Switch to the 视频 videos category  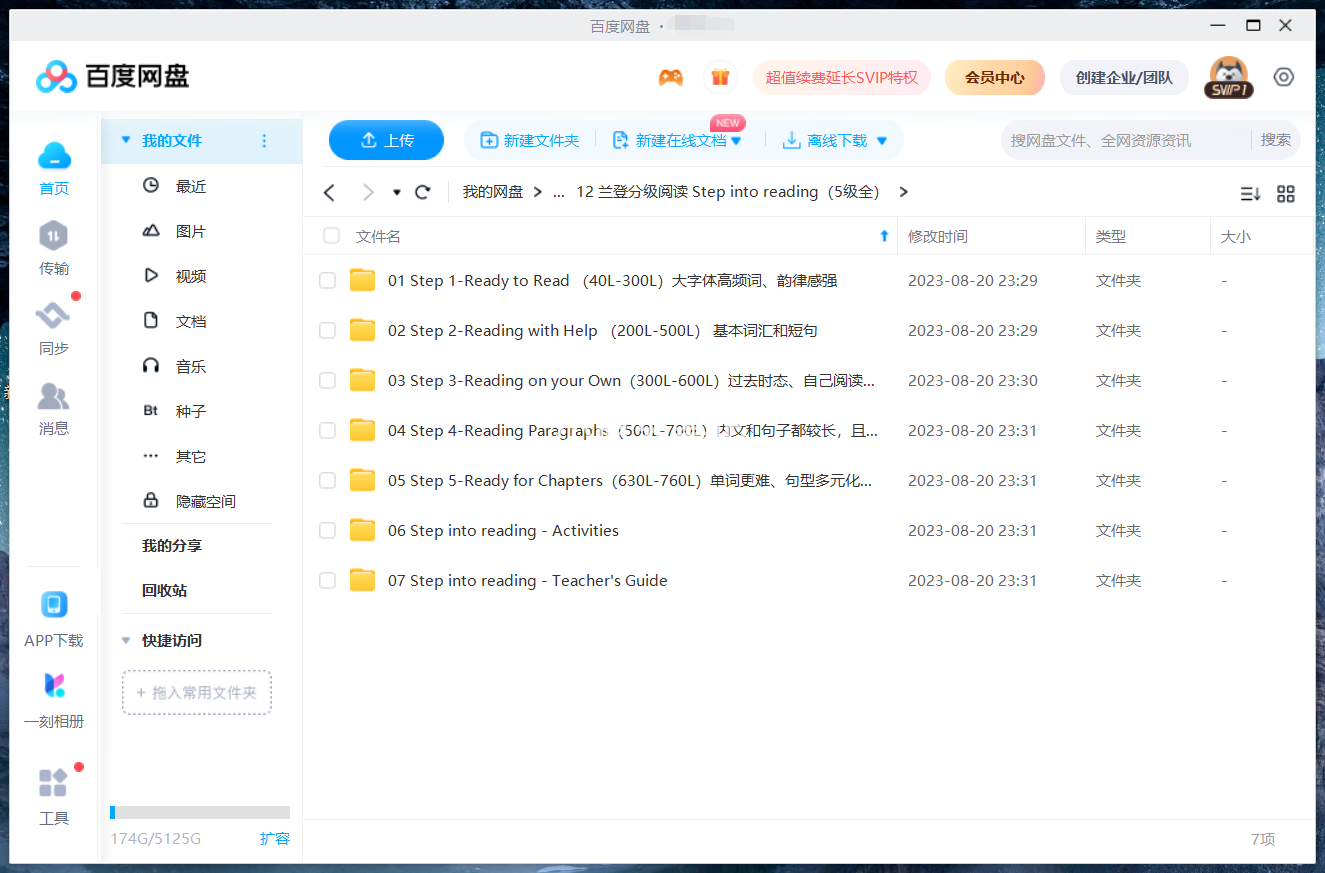(190, 275)
